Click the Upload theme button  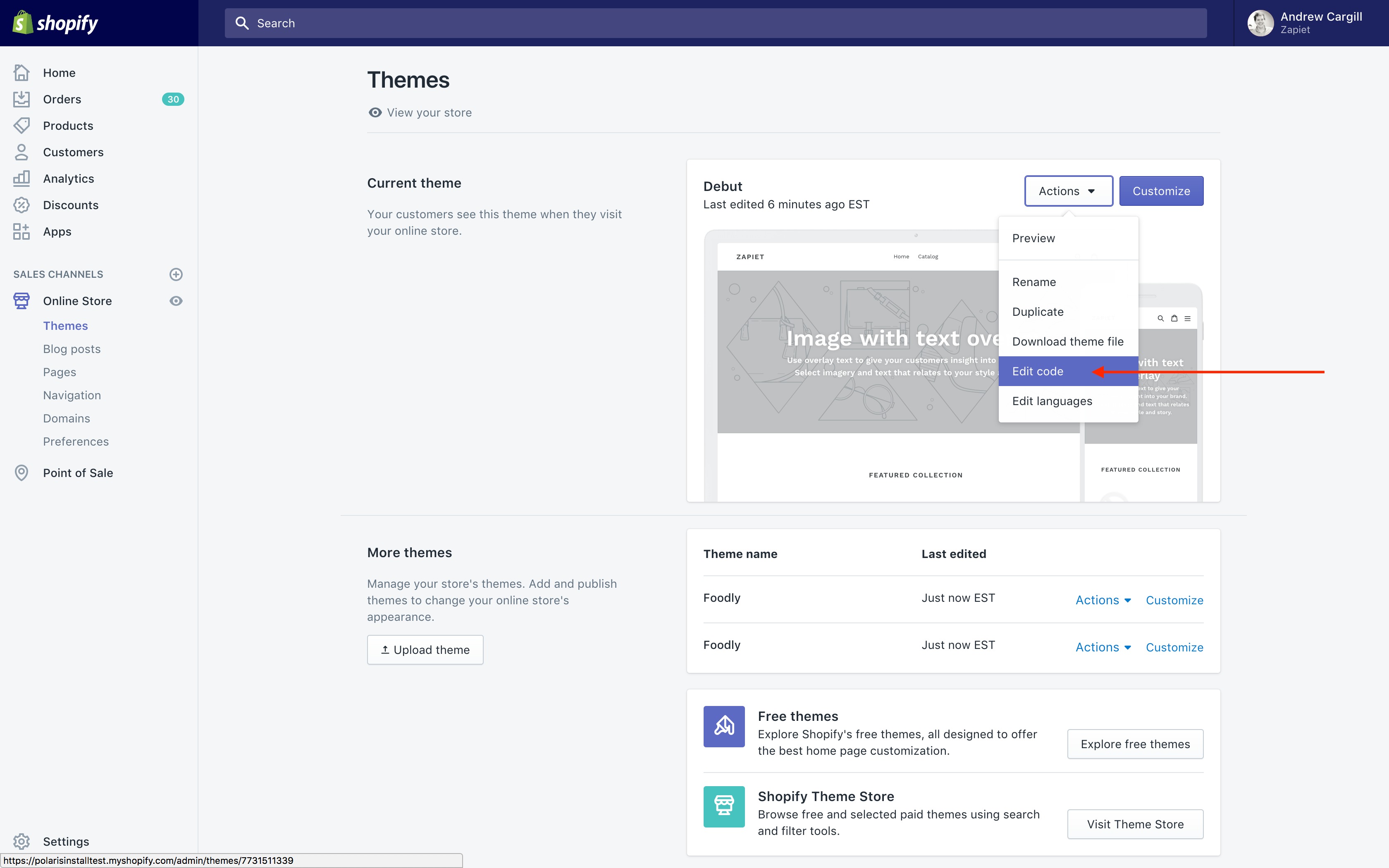point(425,650)
